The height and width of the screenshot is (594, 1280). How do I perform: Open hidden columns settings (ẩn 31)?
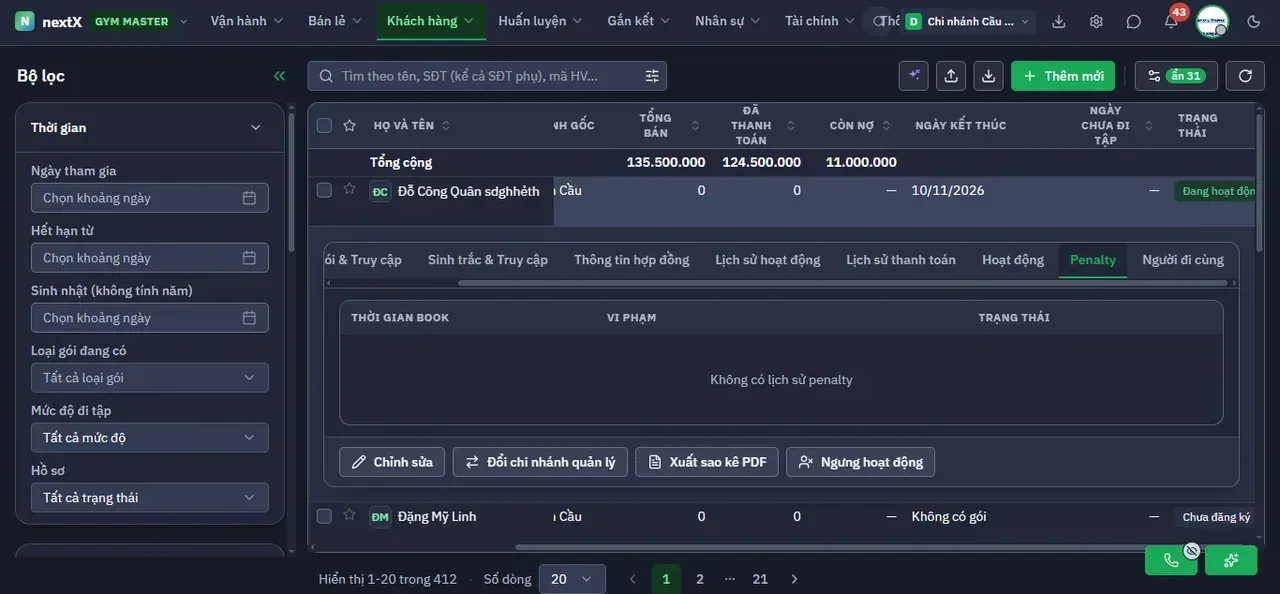[1176, 76]
